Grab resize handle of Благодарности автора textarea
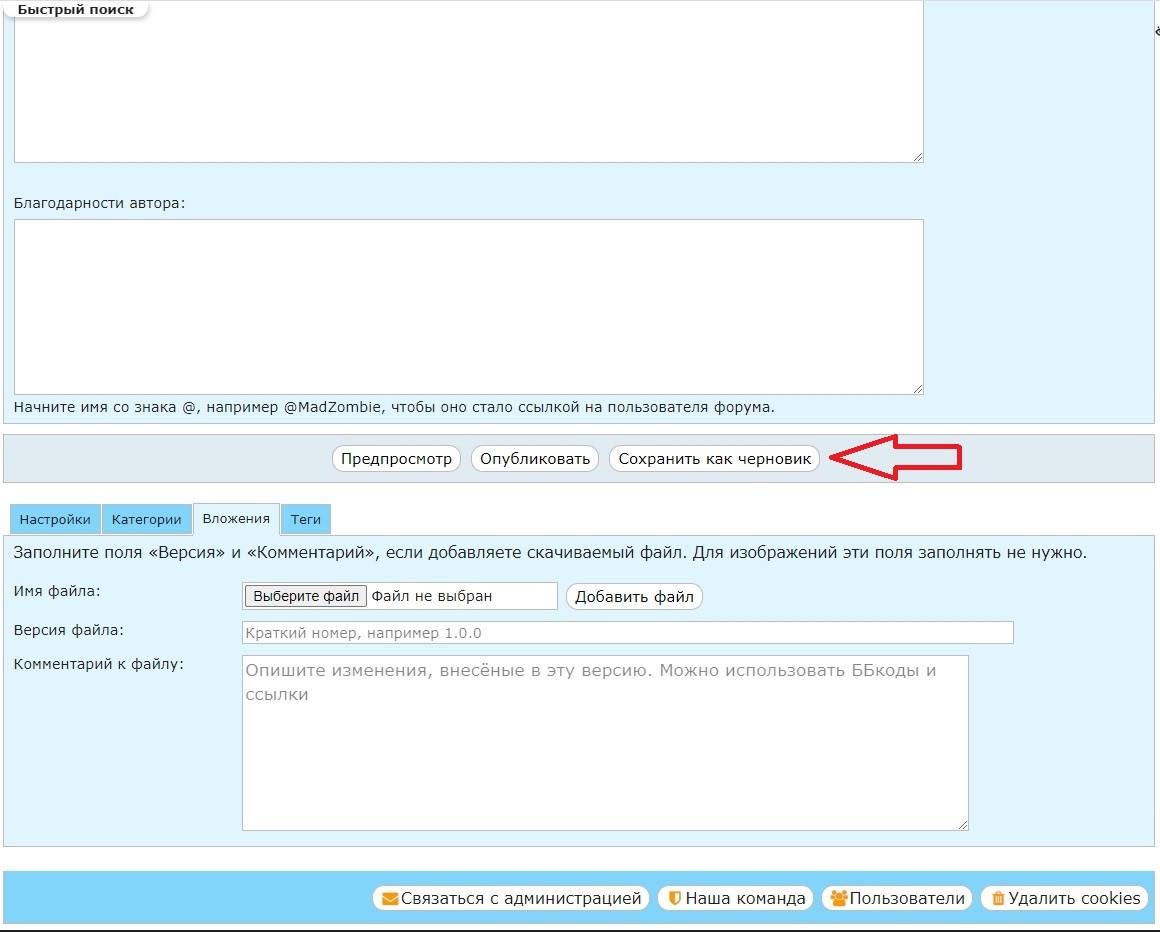The height and width of the screenshot is (932, 1160). (x=917, y=389)
